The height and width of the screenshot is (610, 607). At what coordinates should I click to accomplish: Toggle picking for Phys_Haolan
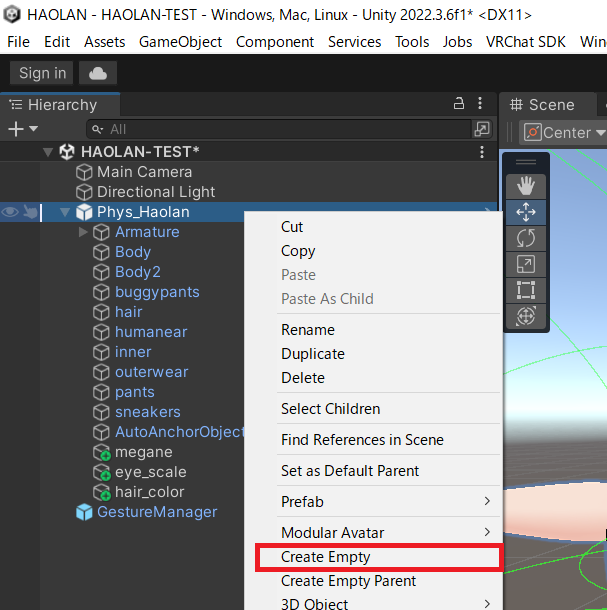tap(30, 212)
